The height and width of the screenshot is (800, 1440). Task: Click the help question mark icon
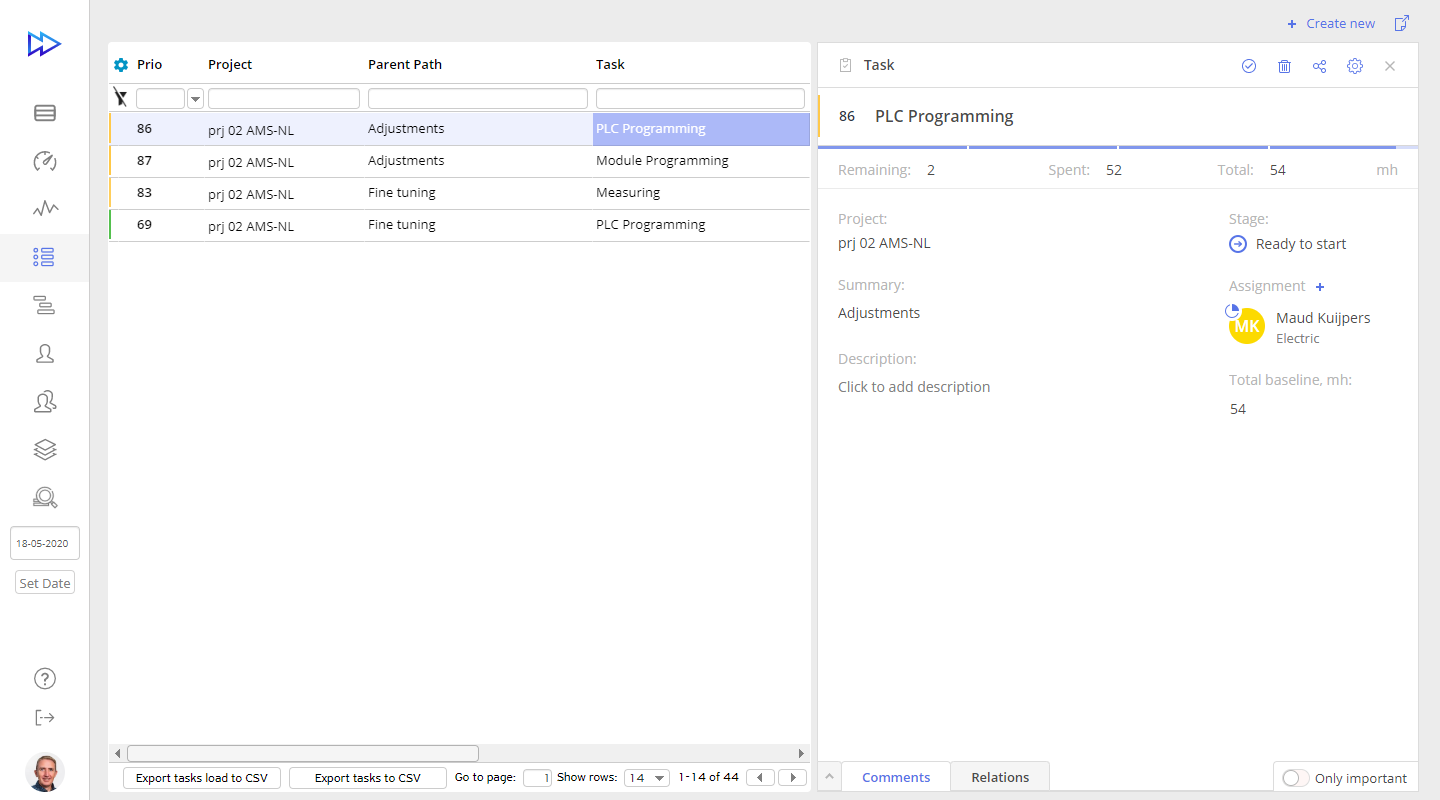(x=44, y=678)
